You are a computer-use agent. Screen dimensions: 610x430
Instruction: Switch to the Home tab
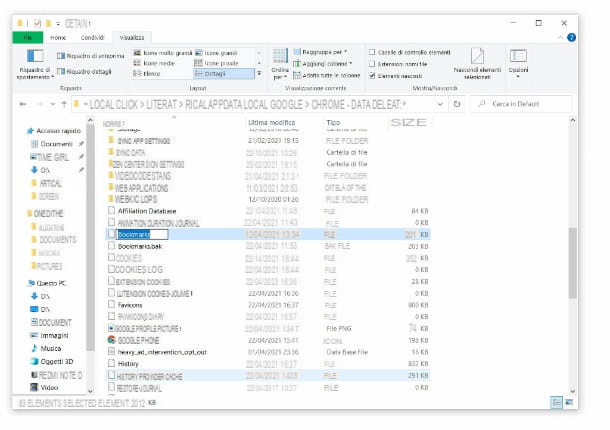[x=58, y=38]
